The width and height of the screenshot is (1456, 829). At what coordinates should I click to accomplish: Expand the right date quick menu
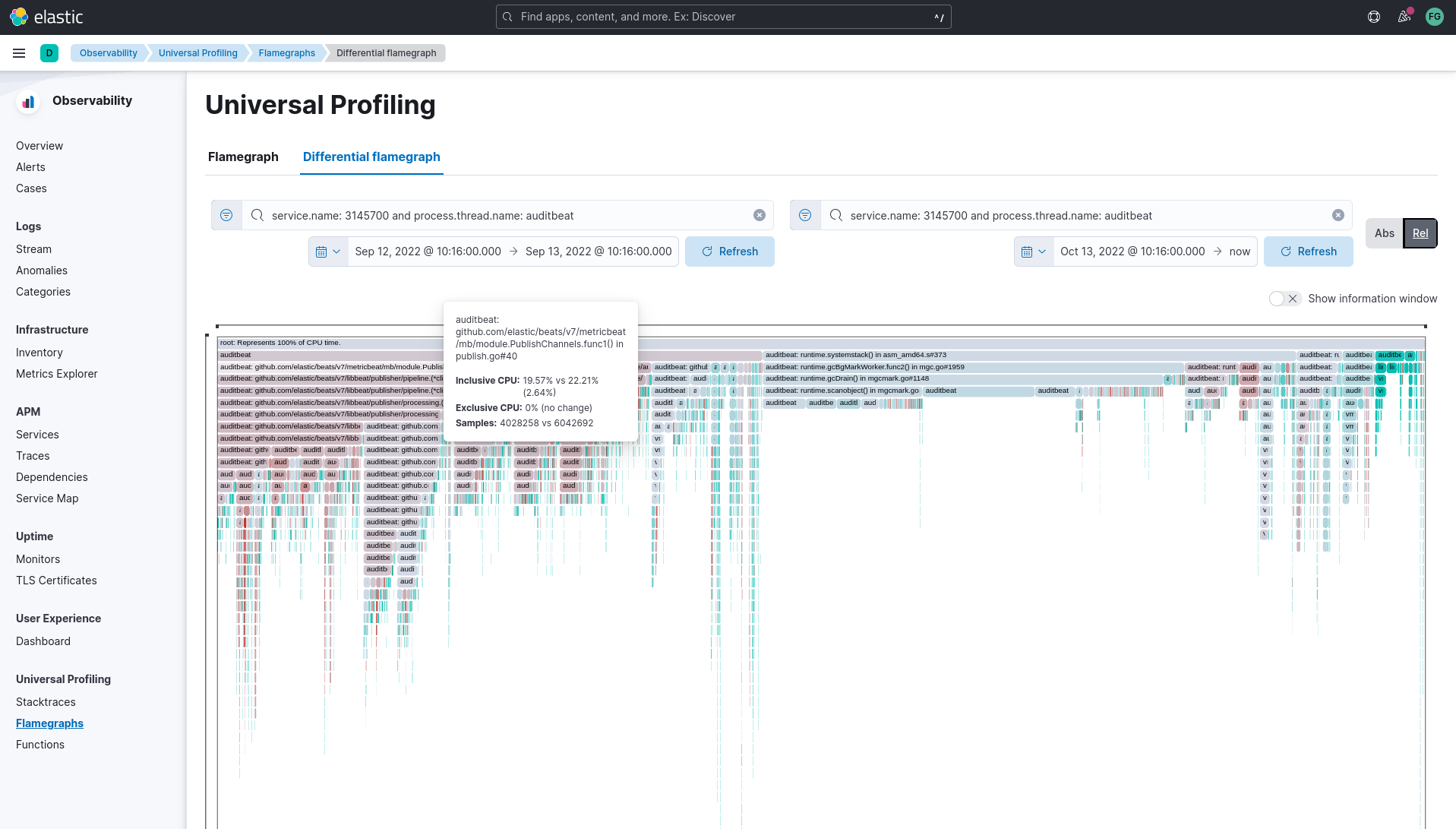click(1034, 252)
